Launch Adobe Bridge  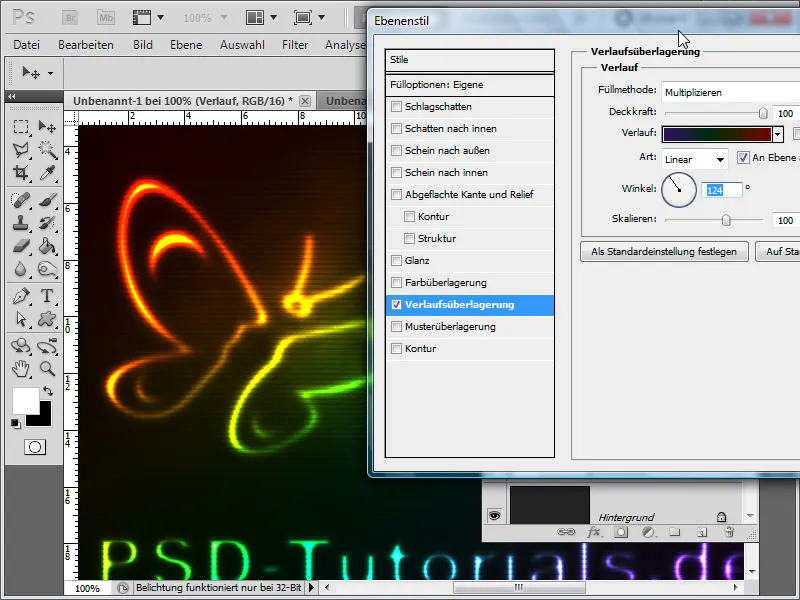pyautogui.click(x=70, y=18)
